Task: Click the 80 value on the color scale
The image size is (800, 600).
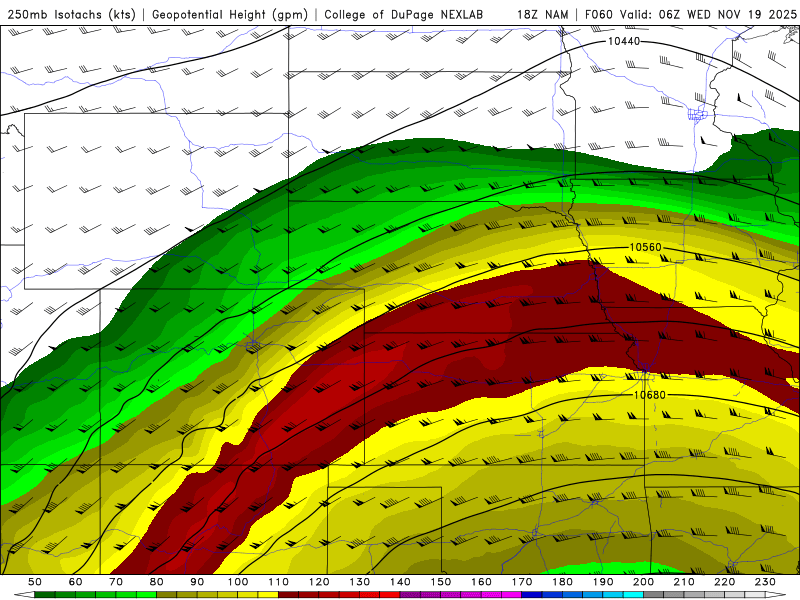Action: 157,582
